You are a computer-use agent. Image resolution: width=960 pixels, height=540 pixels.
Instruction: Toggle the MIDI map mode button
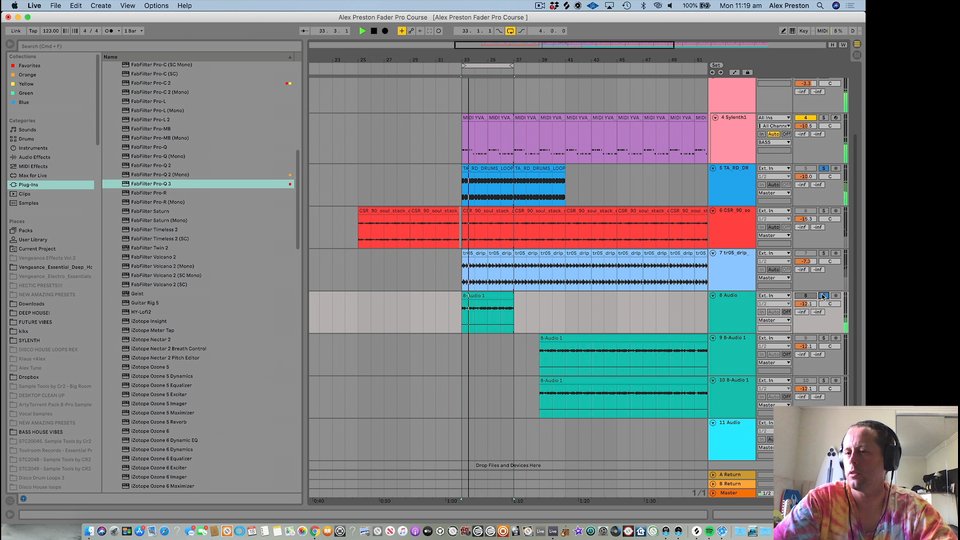click(822, 31)
